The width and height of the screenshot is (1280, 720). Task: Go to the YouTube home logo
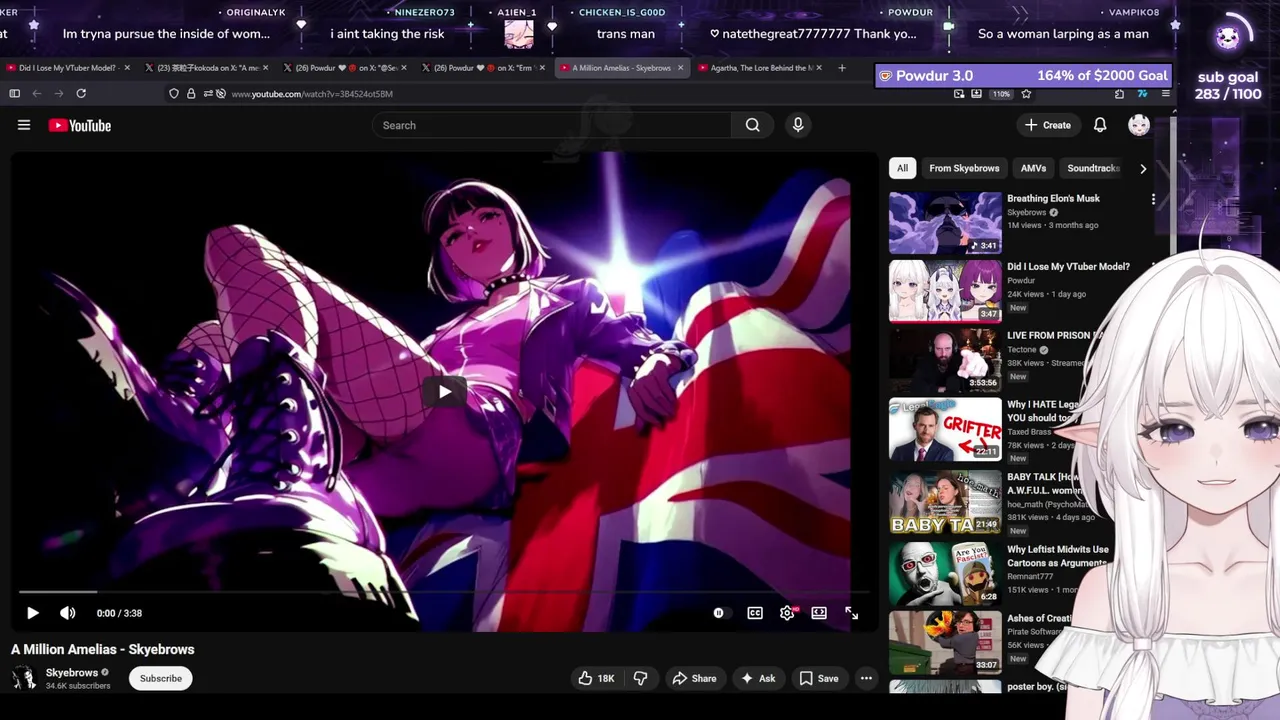tap(79, 125)
